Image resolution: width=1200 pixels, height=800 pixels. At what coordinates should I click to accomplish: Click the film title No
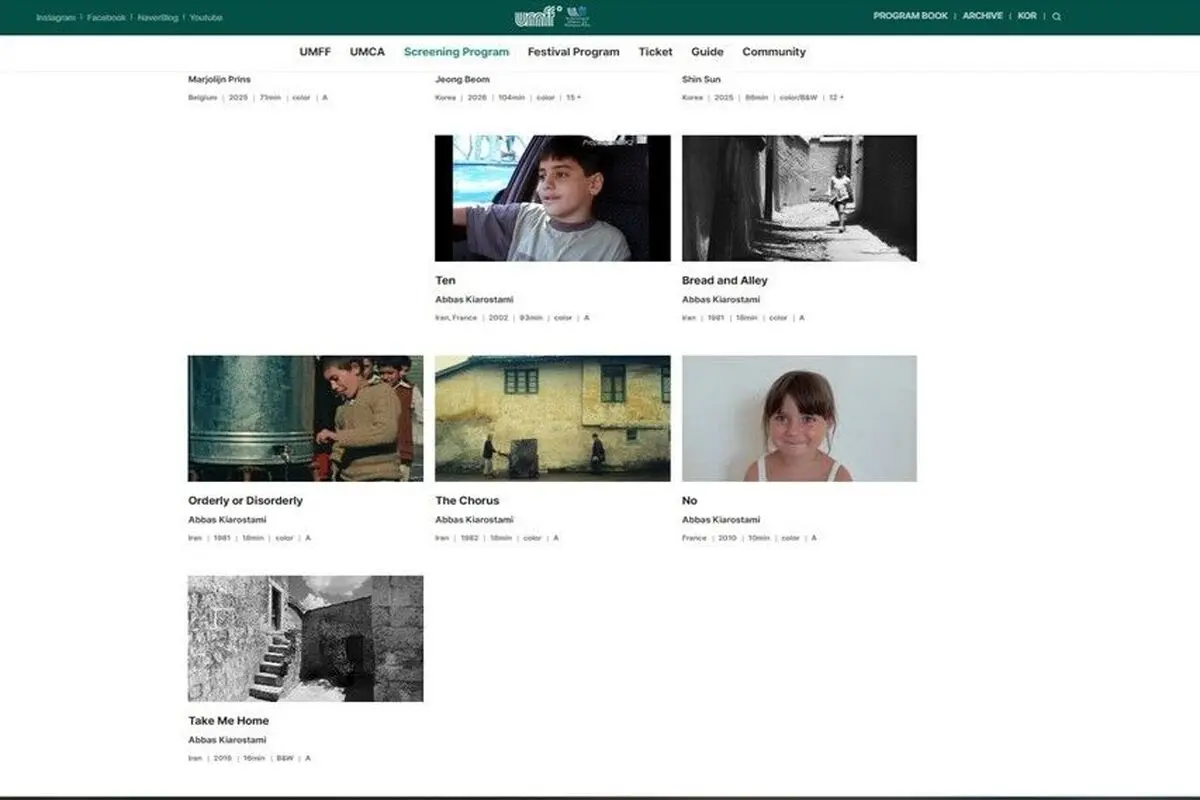click(x=689, y=501)
